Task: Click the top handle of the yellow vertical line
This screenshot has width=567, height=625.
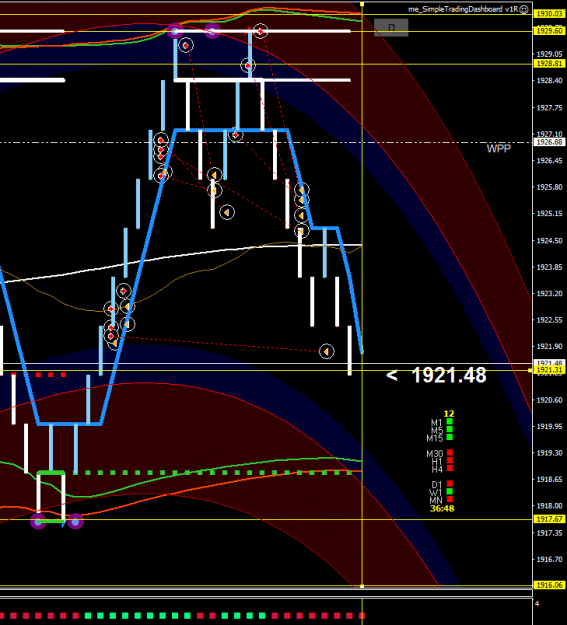Action: tap(362, 4)
